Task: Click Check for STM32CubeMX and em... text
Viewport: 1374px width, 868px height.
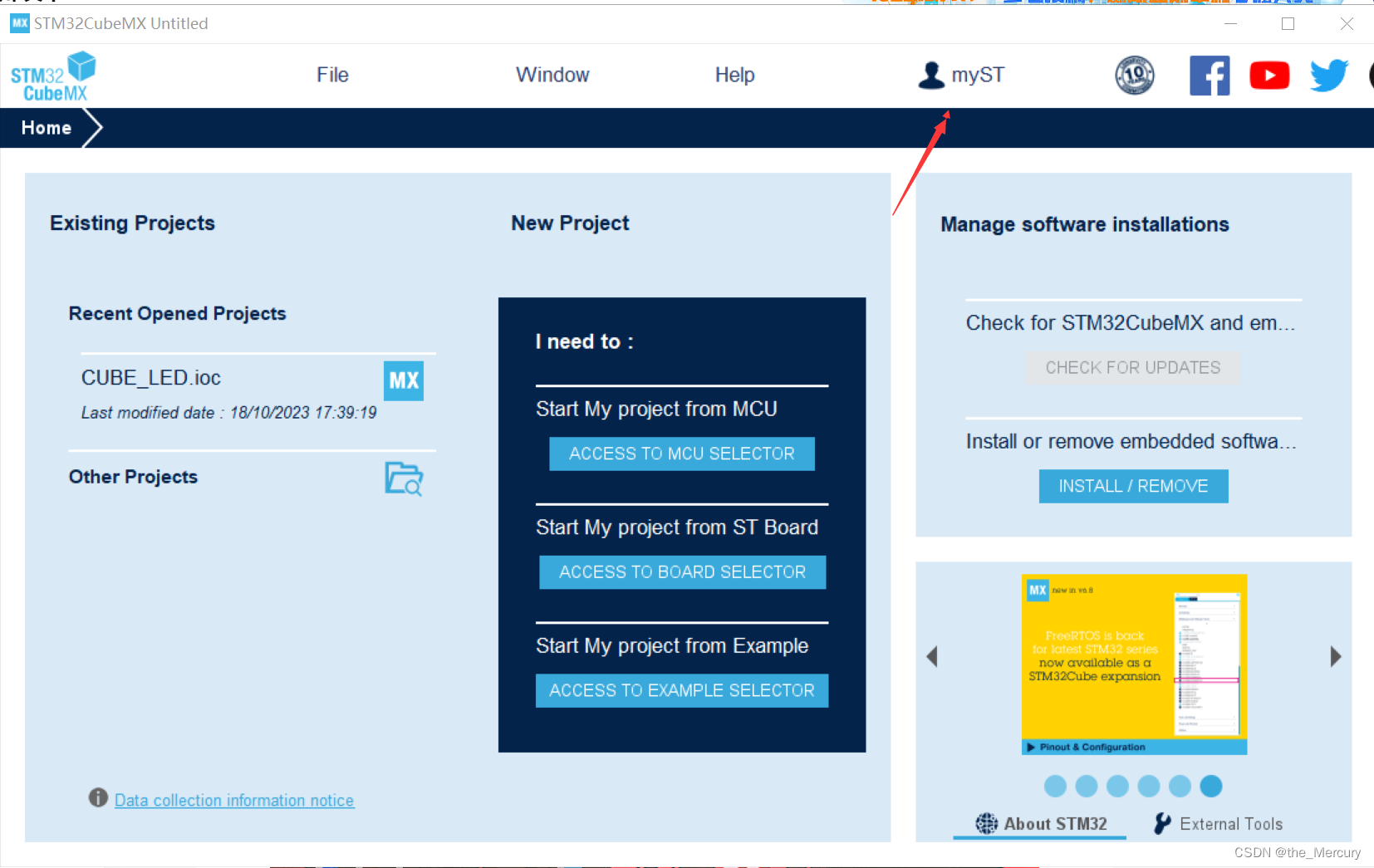Action: [1131, 323]
